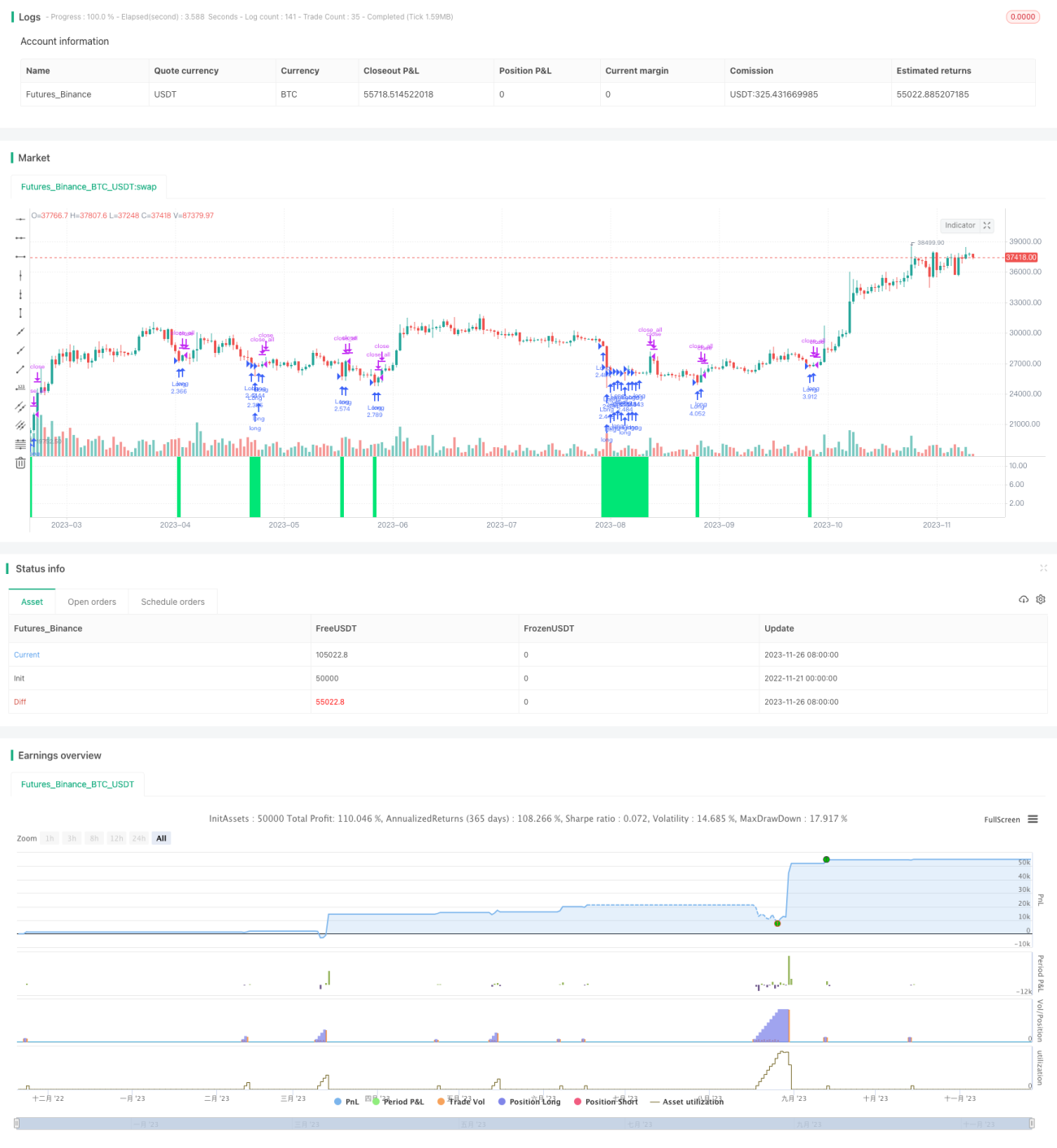This screenshot has width=1057, height=1148.
Task: Select the Fibonacci lines drawing tool
Action: click(20, 444)
